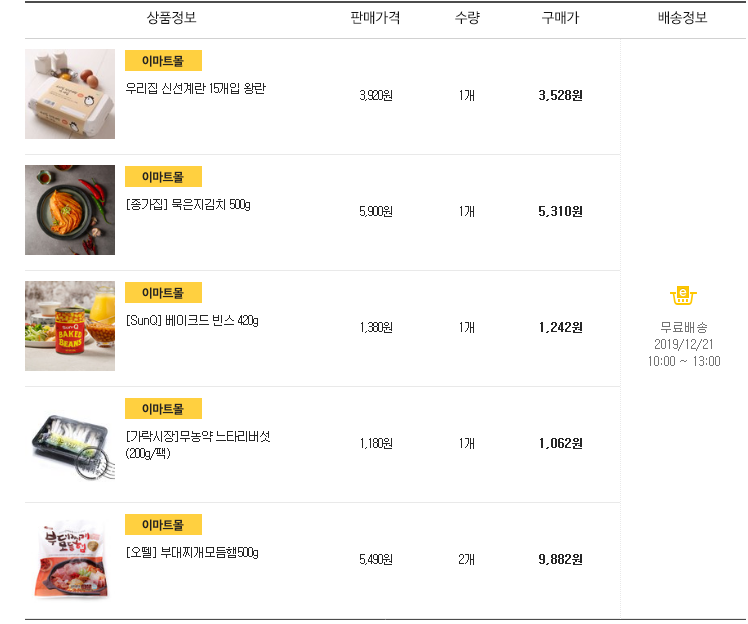Open the 느타리버섯 mushroom product thumbnail

pyautogui.click(x=70, y=442)
